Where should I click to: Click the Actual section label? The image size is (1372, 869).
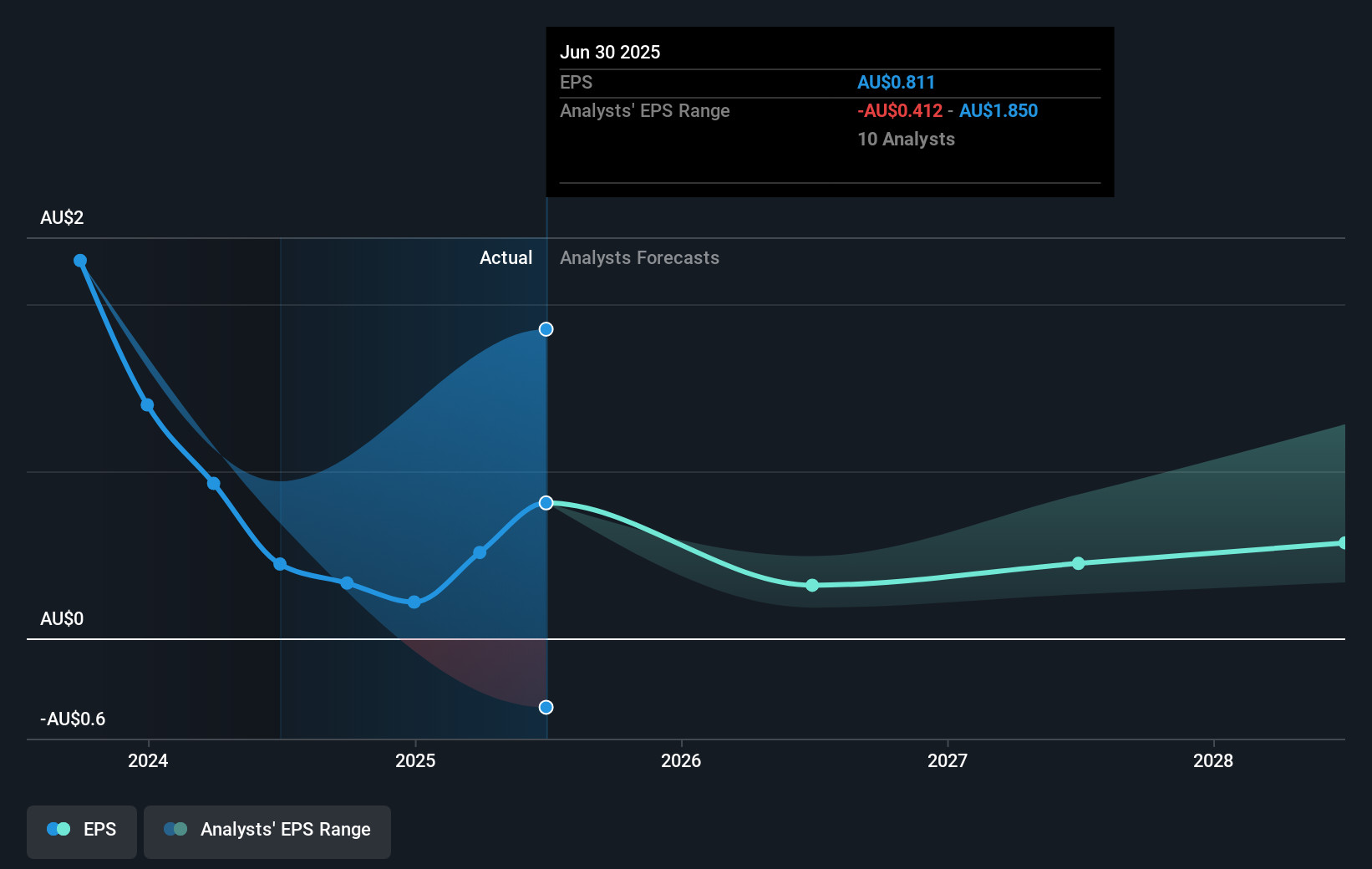pos(506,257)
